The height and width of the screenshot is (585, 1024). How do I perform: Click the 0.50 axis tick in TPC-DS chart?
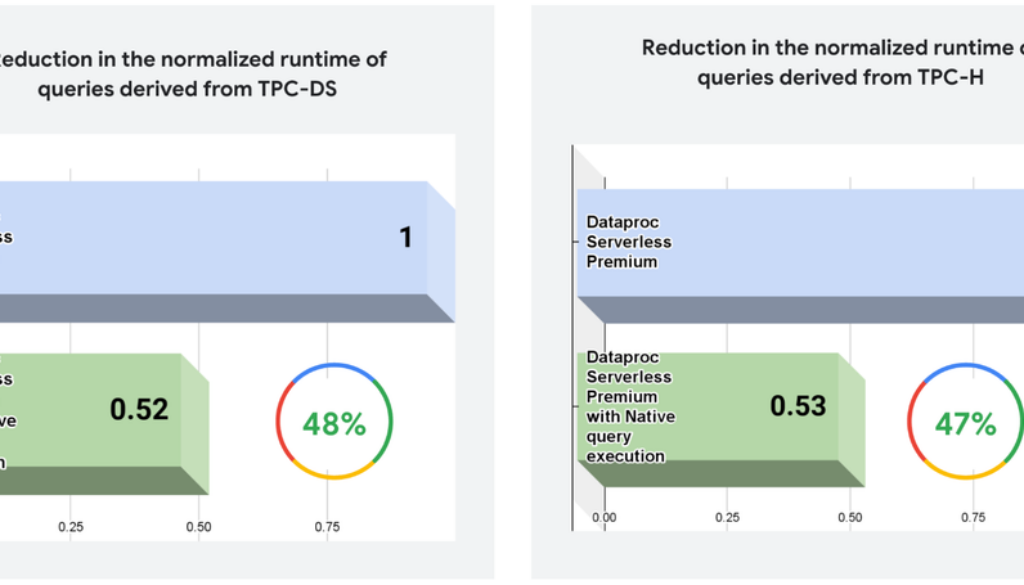(x=198, y=527)
